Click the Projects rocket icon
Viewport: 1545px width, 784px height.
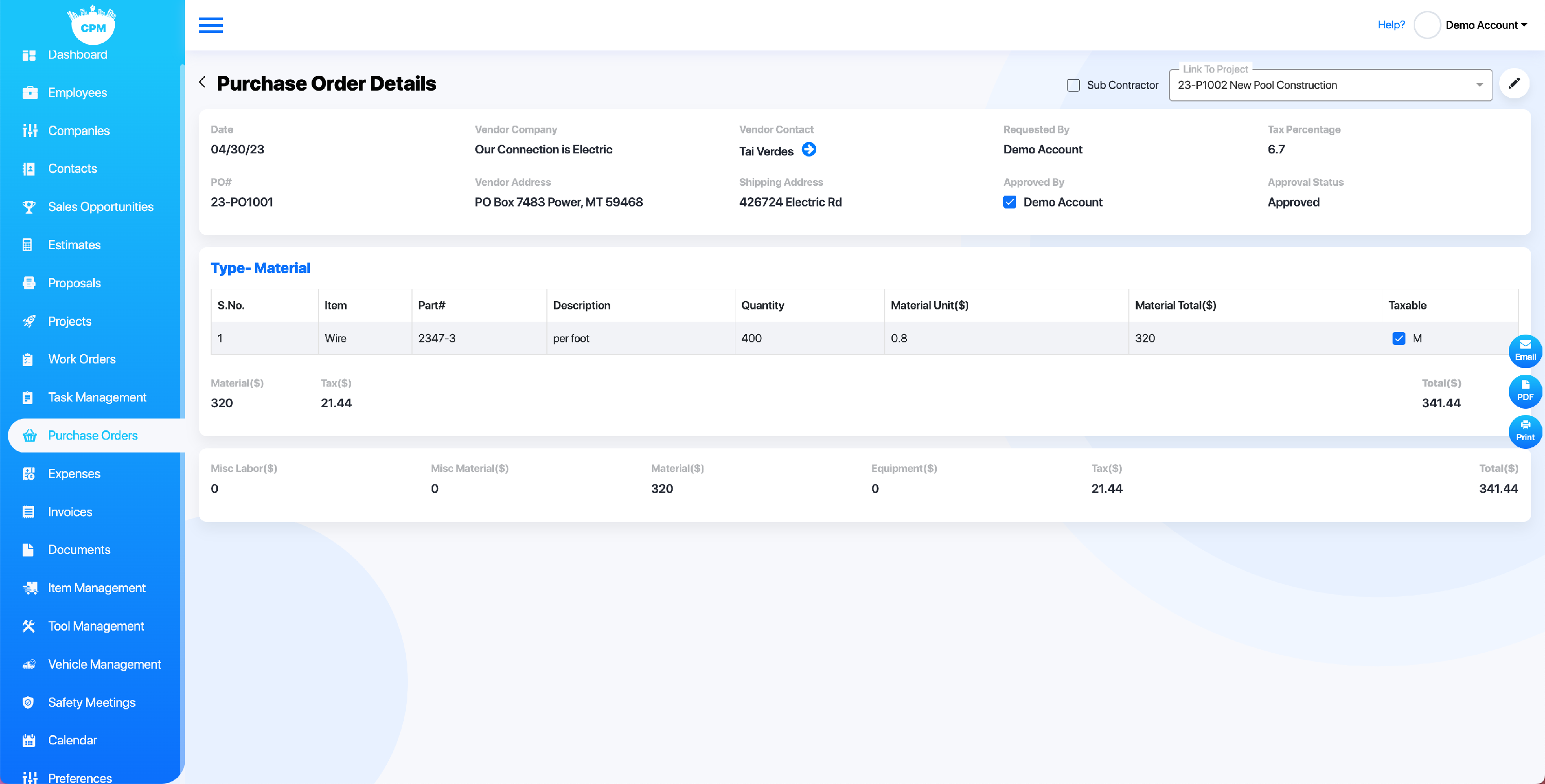pyautogui.click(x=29, y=321)
